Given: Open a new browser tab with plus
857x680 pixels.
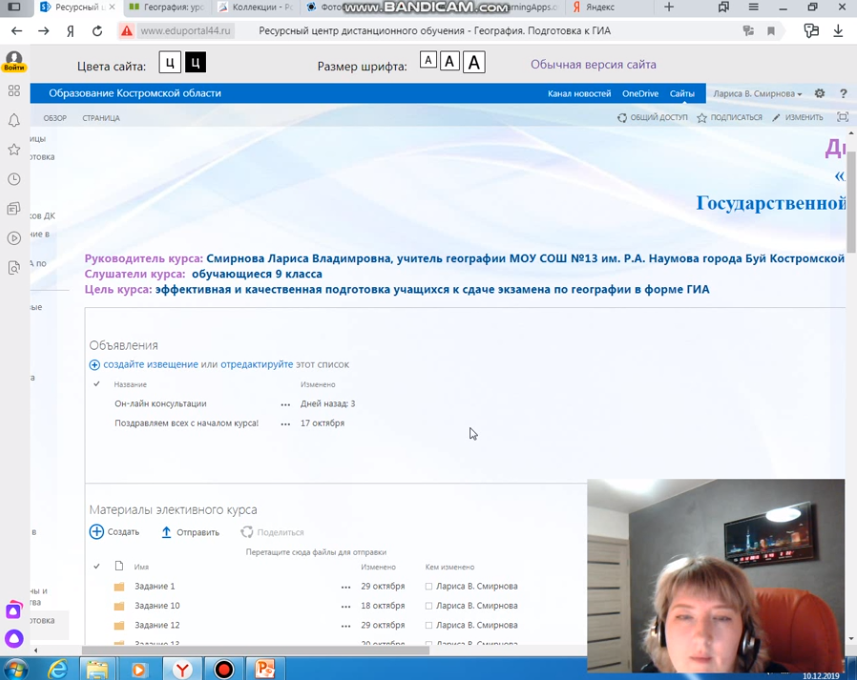Looking at the screenshot, I should click(669, 7).
